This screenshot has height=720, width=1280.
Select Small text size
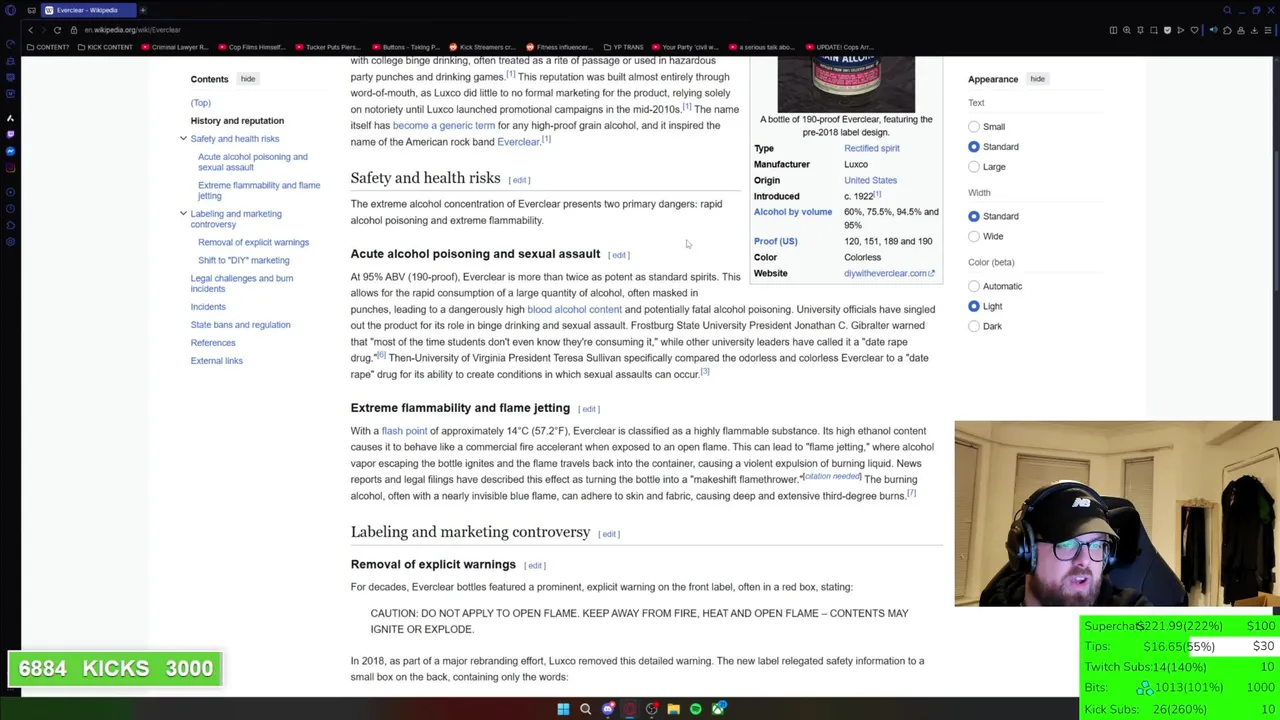click(x=974, y=127)
